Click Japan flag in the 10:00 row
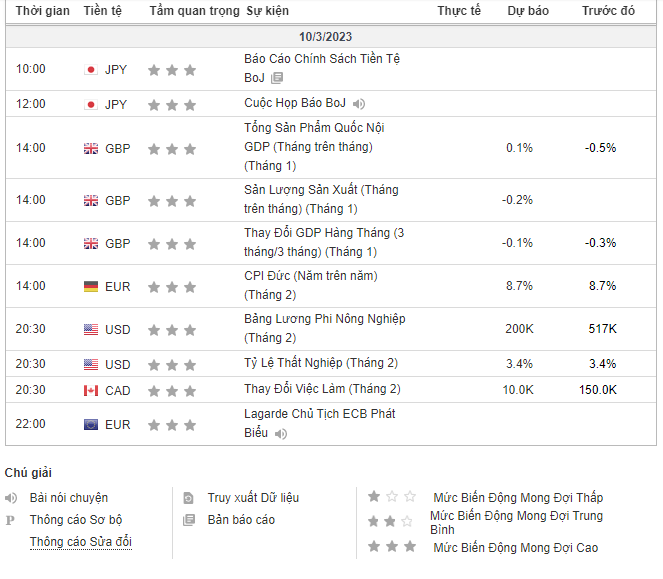Viewport: 663px width, 579px height. pos(91,69)
